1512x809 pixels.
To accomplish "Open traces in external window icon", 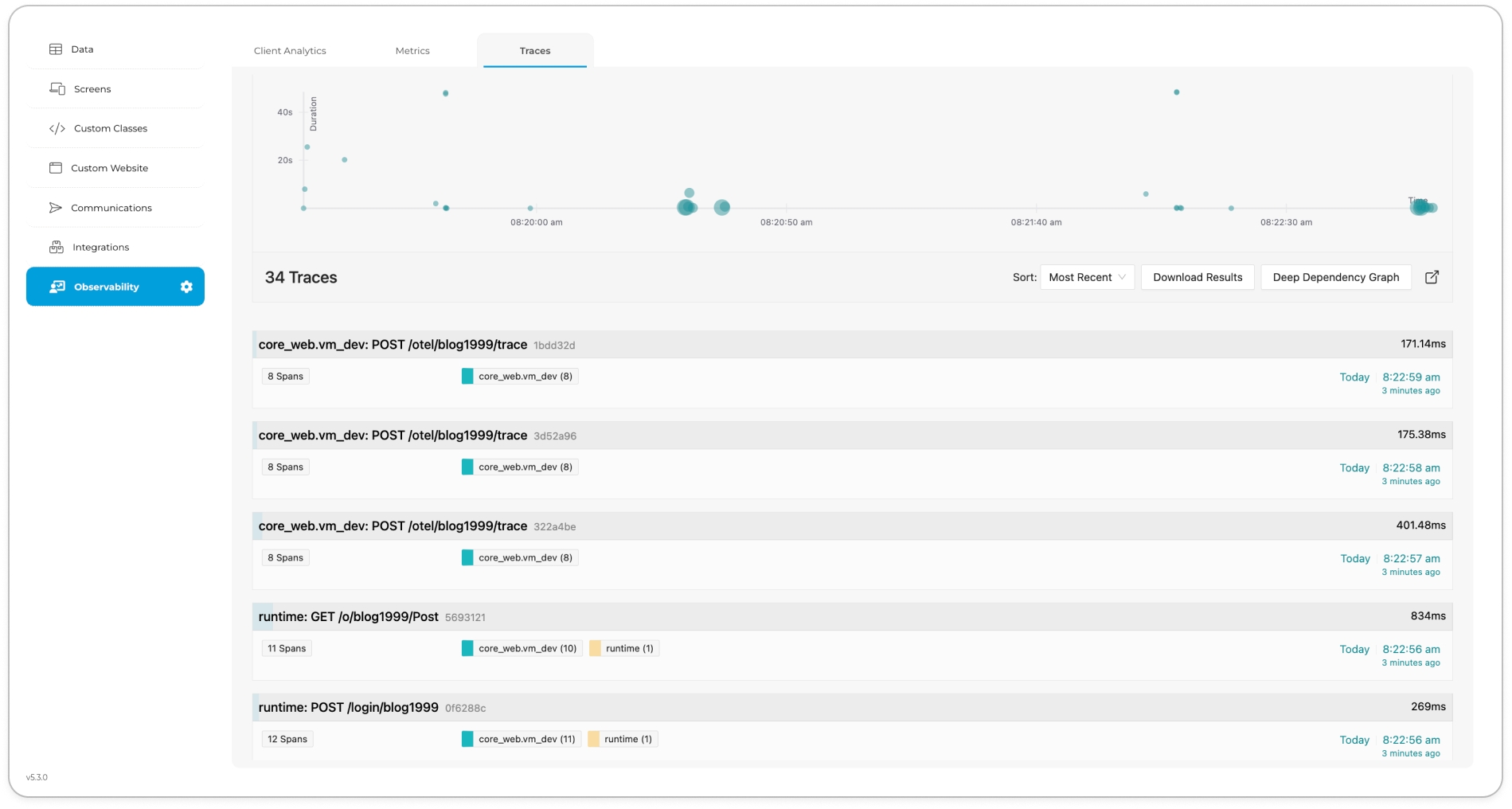I will tap(1431, 277).
